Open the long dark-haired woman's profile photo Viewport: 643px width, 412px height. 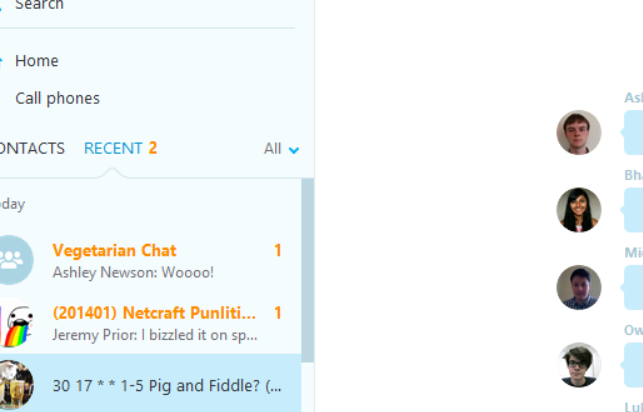pyautogui.click(x=579, y=210)
